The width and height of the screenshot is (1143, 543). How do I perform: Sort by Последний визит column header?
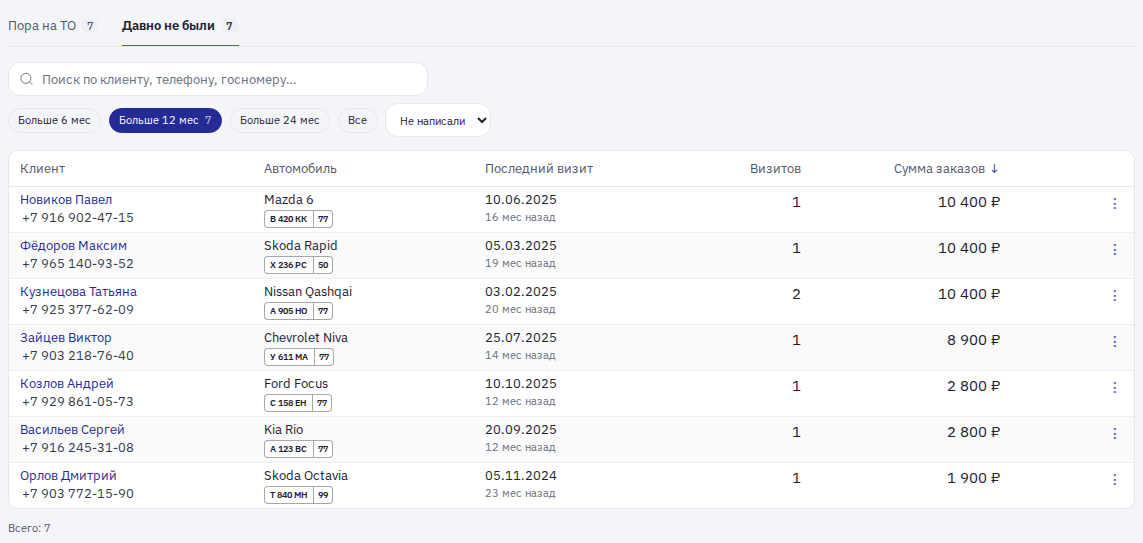tap(539, 169)
